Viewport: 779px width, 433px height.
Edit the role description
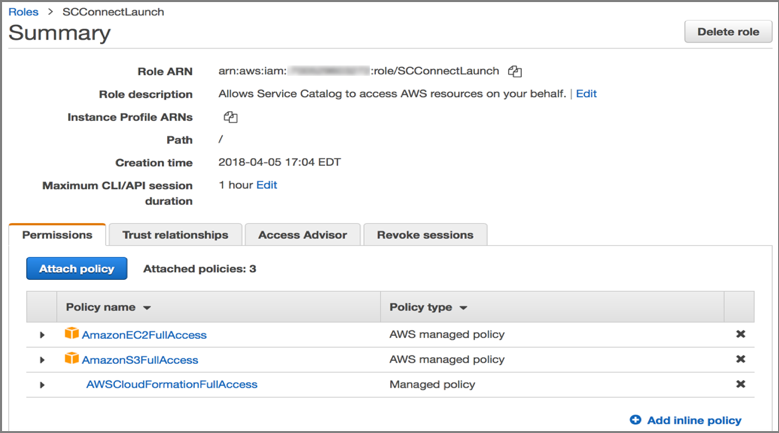(x=586, y=94)
